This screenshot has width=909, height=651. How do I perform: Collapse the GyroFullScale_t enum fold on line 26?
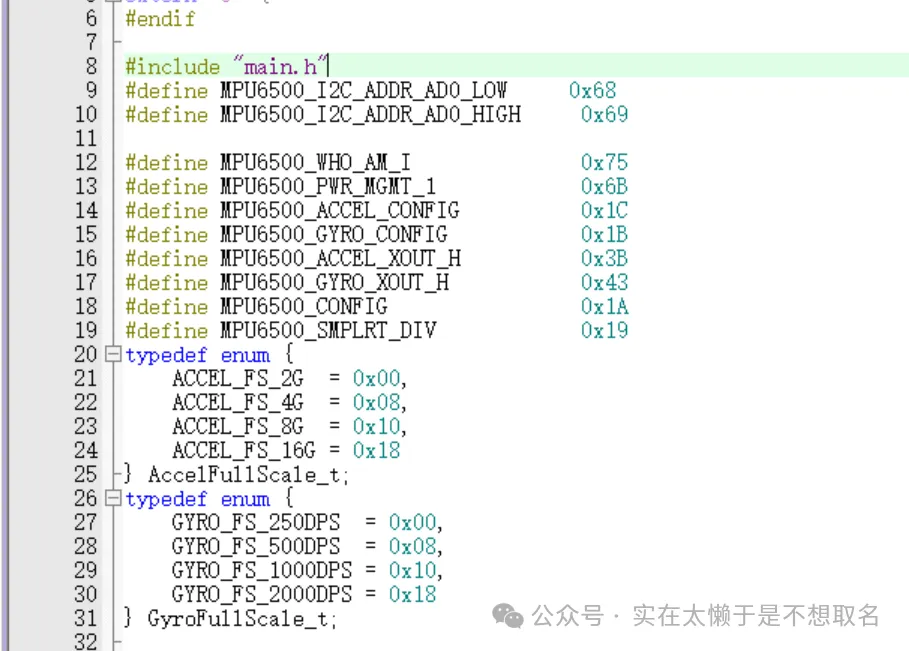(113, 499)
